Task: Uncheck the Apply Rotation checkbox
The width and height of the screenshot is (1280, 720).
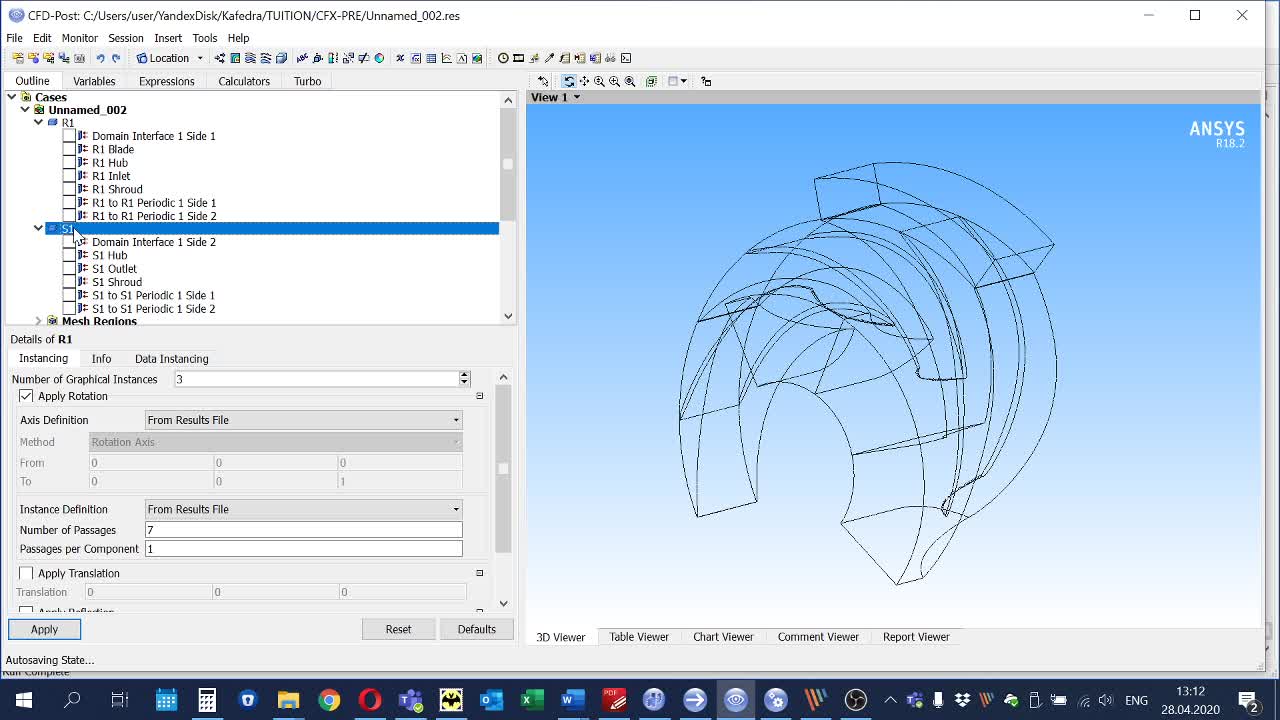Action: point(26,396)
